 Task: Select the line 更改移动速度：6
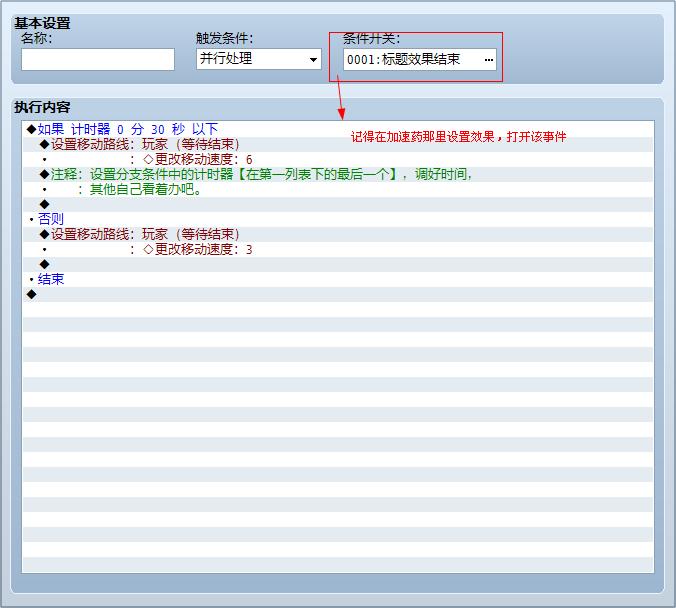coord(338,159)
